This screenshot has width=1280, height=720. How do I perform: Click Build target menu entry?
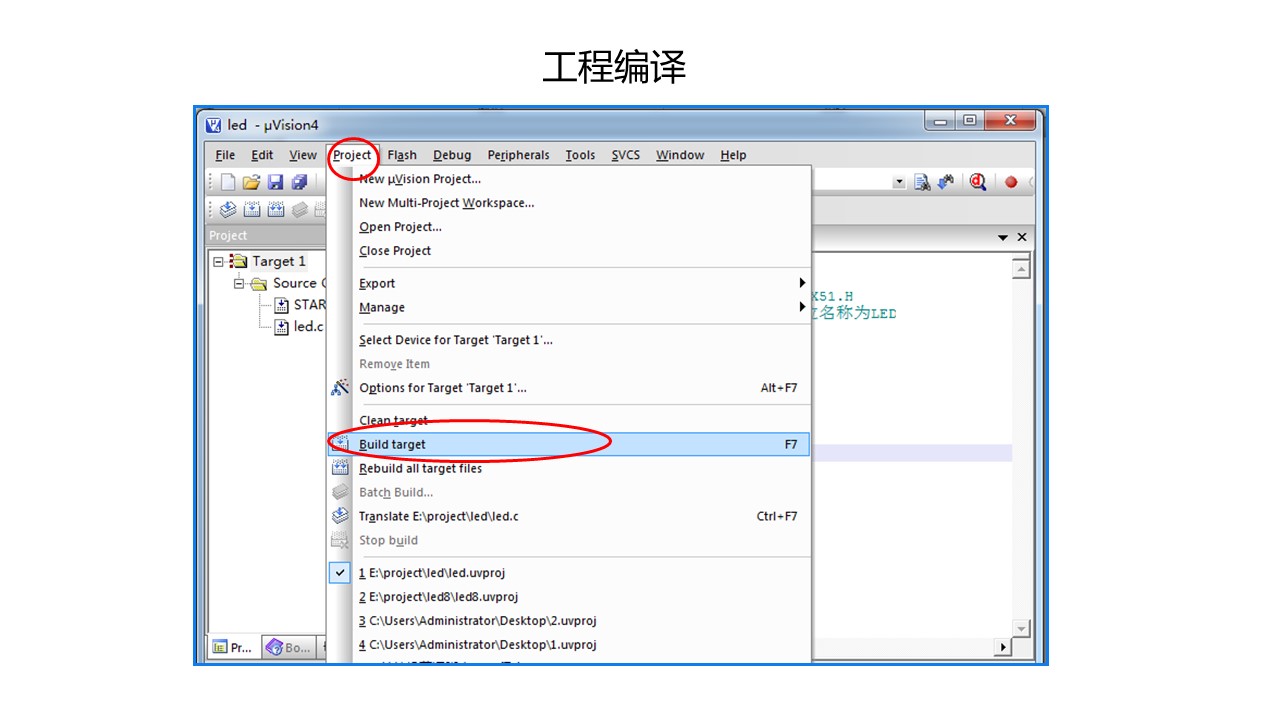569,444
